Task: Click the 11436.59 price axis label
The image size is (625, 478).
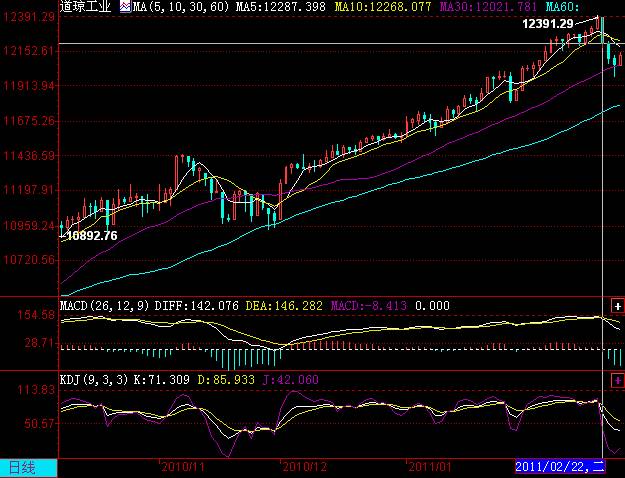Action: click(29, 156)
